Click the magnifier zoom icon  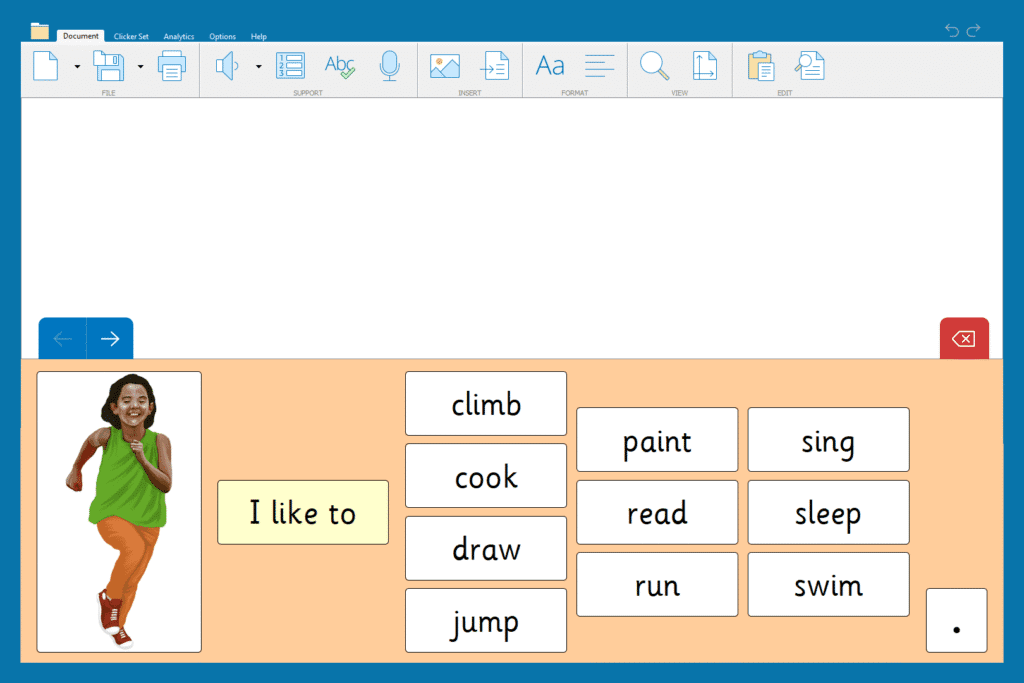pos(654,66)
